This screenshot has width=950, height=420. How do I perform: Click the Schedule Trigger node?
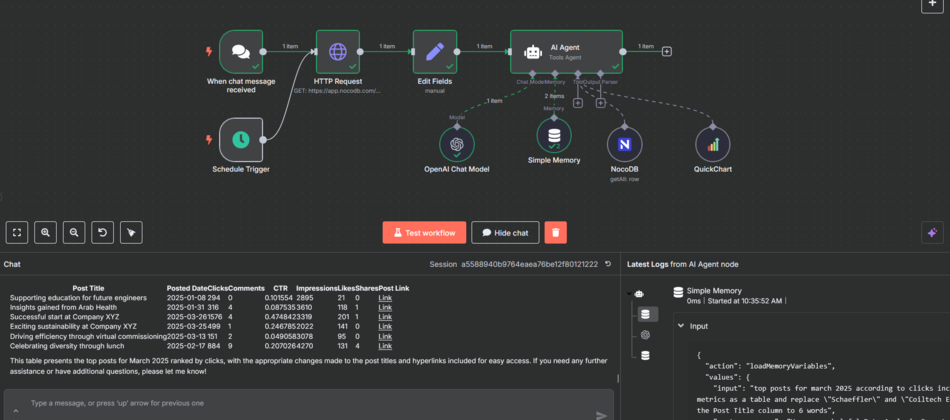pos(240,139)
